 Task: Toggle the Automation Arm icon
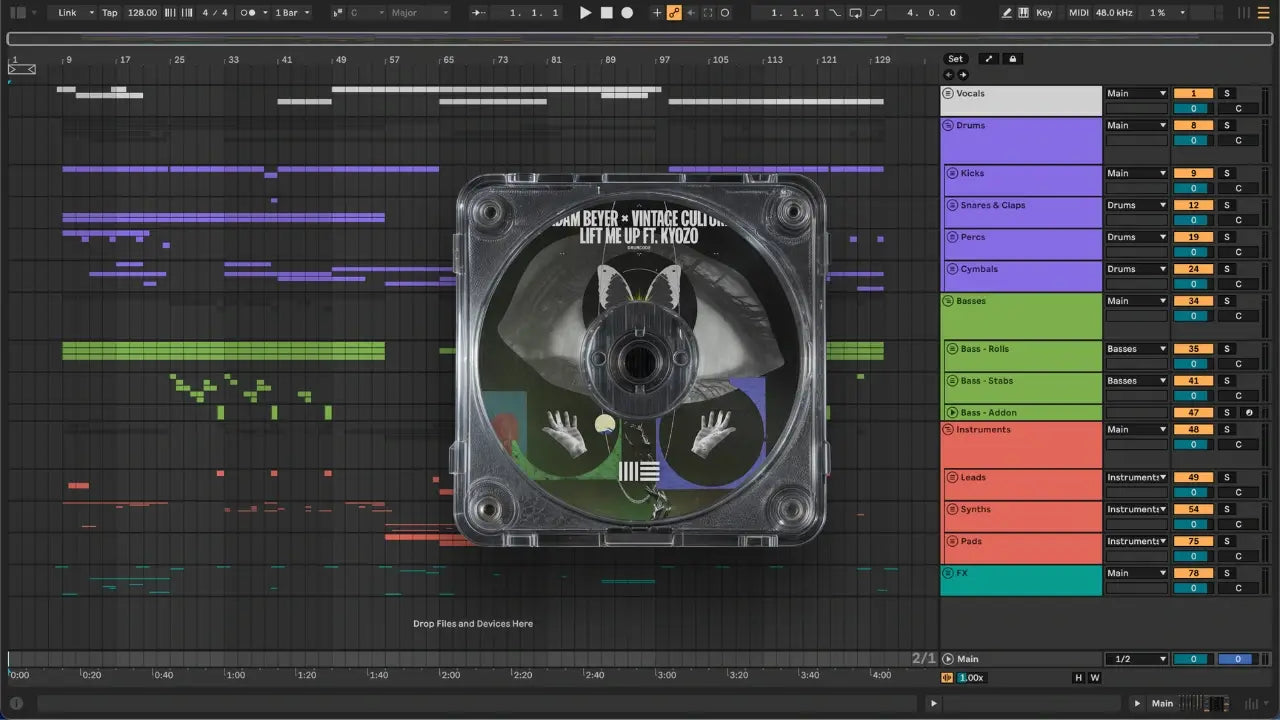[x=674, y=13]
